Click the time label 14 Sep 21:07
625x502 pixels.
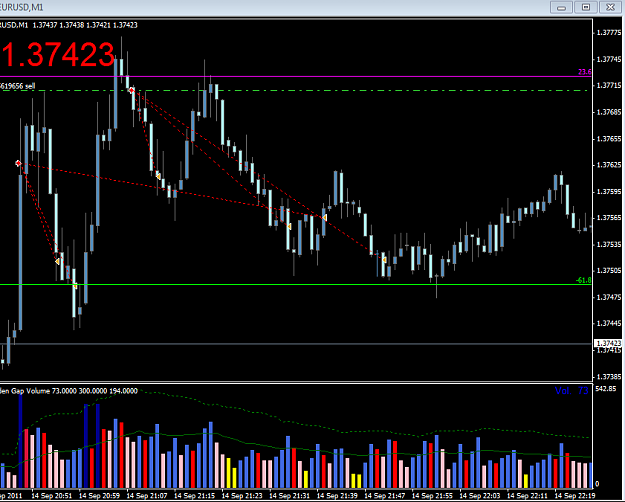(147, 496)
